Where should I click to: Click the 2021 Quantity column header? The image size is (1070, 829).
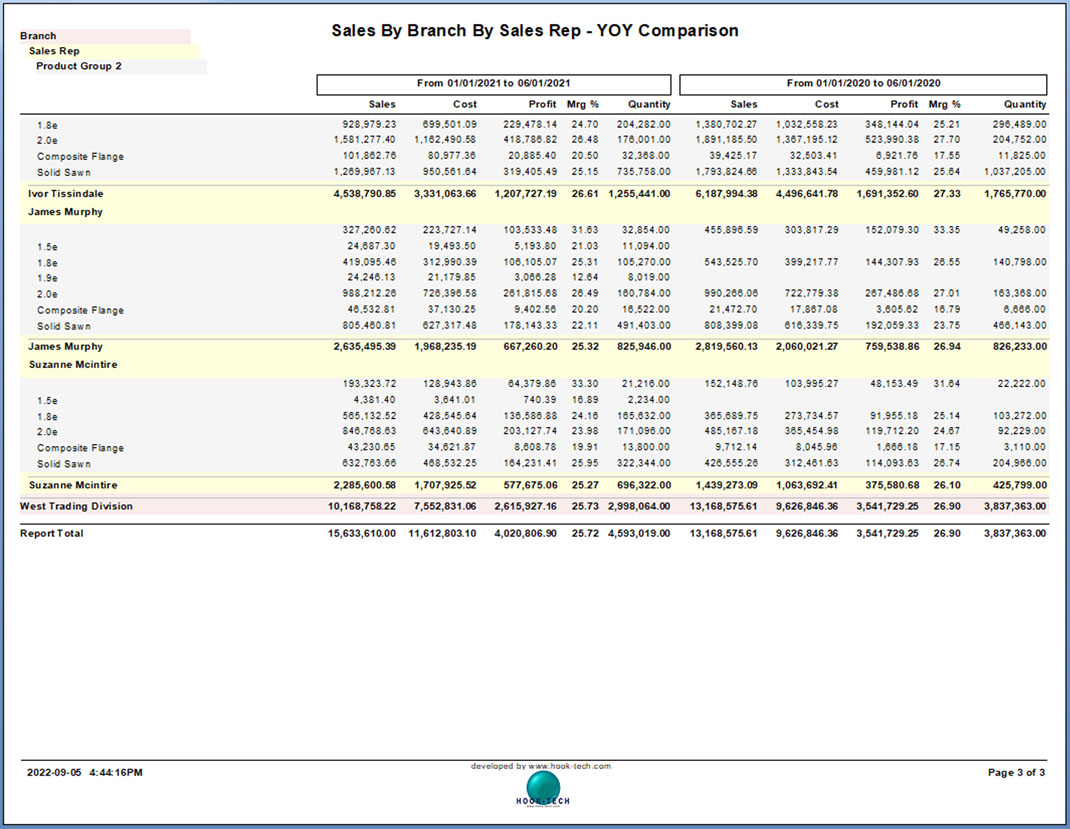click(649, 104)
